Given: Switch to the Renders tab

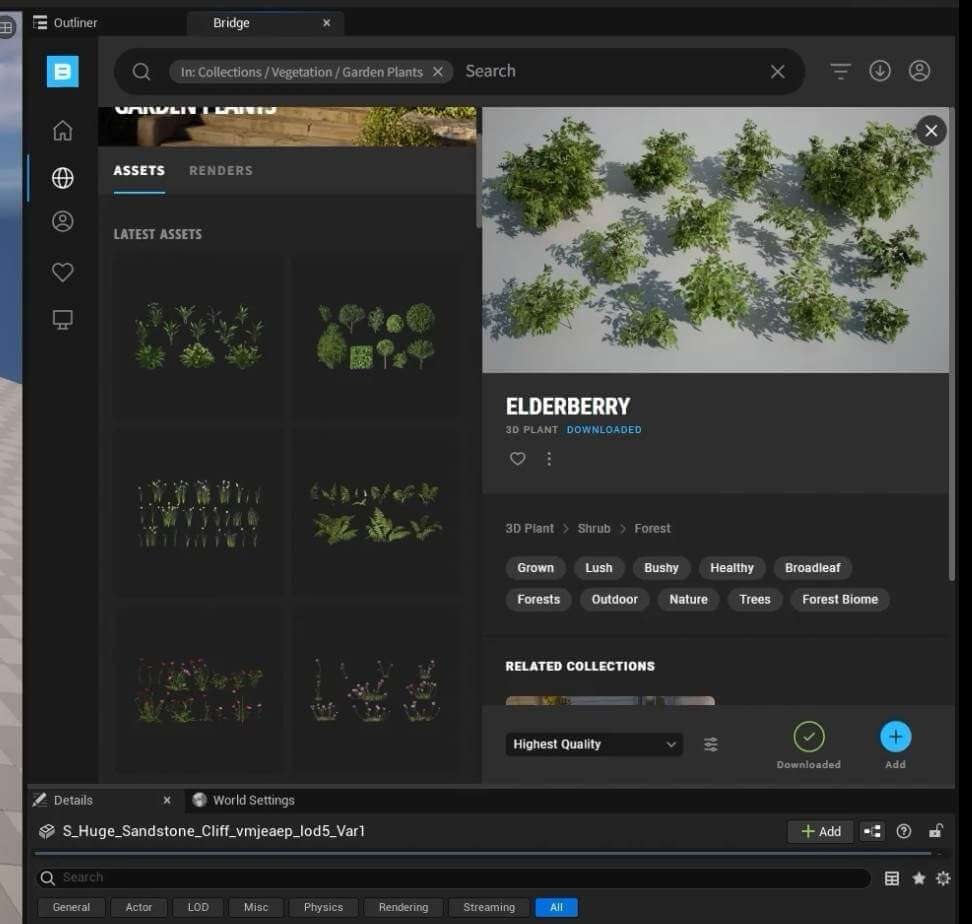Looking at the screenshot, I should [x=221, y=170].
